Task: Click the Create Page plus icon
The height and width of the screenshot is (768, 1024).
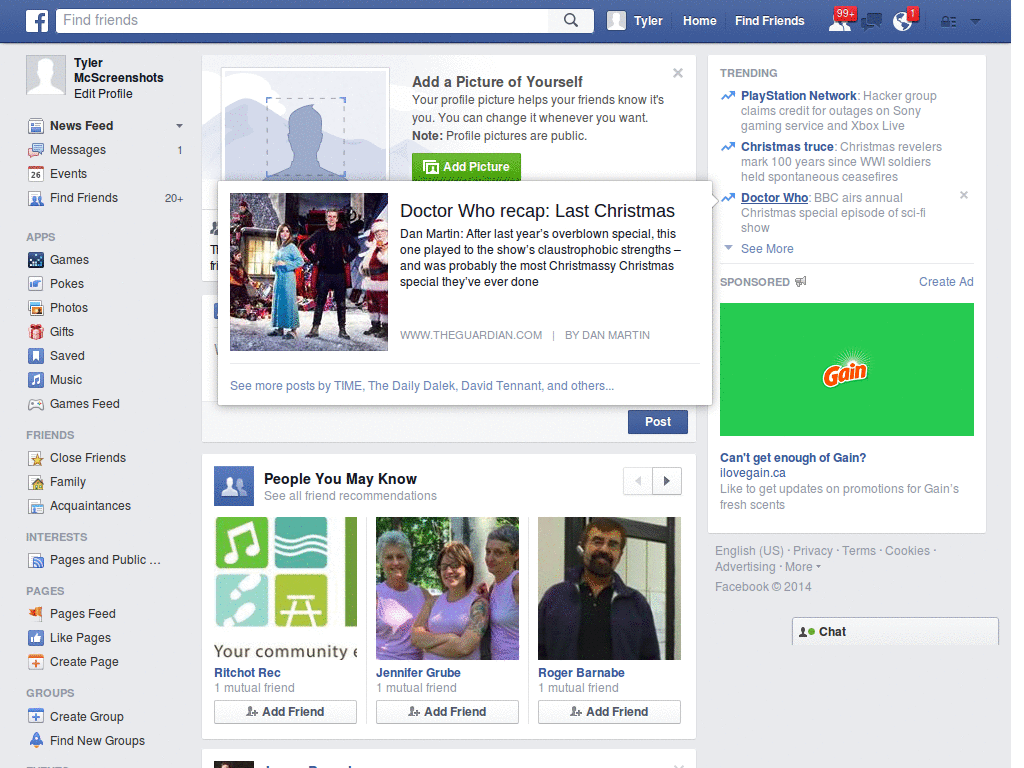Action: (x=36, y=662)
